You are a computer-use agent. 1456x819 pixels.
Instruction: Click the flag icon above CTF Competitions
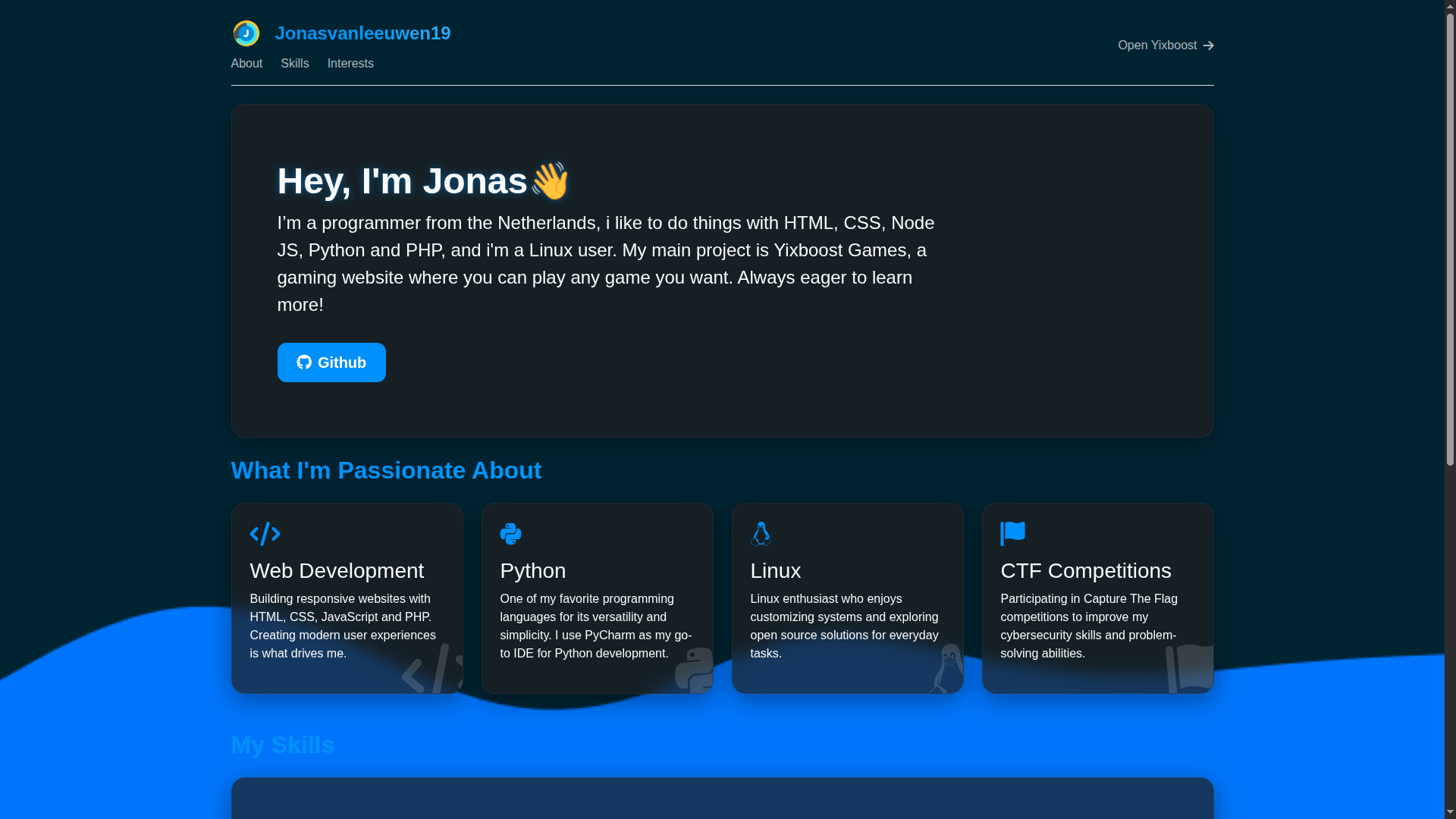[x=1012, y=534]
